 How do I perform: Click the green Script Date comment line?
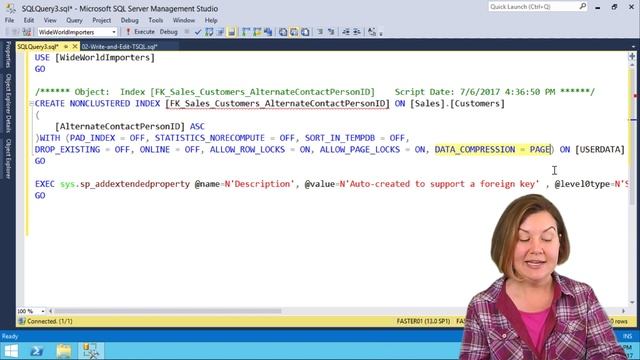[314, 92]
